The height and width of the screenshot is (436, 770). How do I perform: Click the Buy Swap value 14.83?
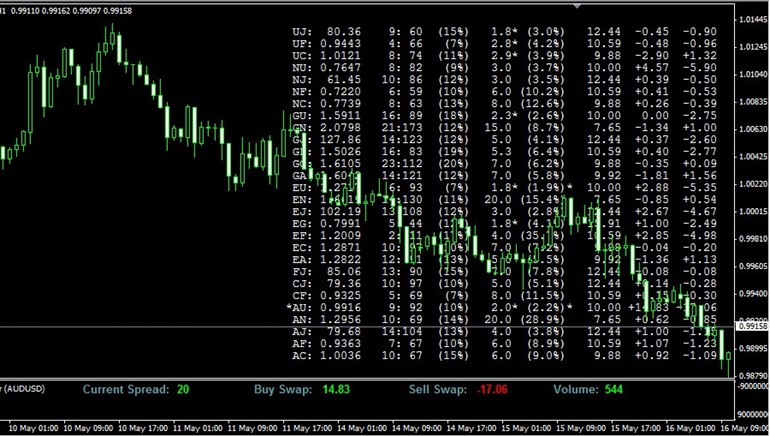tap(324, 388)
